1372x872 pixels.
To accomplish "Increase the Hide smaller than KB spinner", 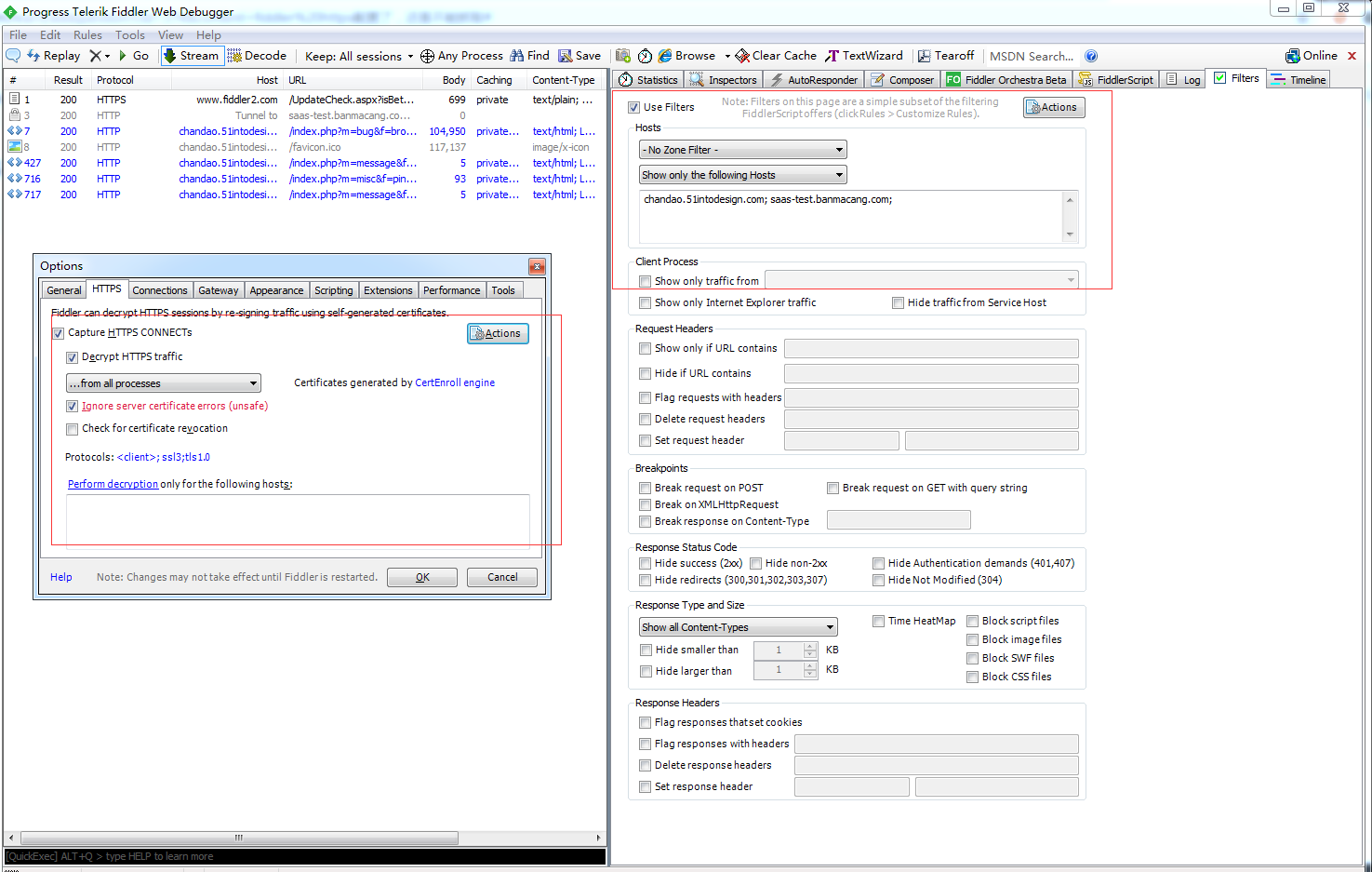I will click(810, 646).
